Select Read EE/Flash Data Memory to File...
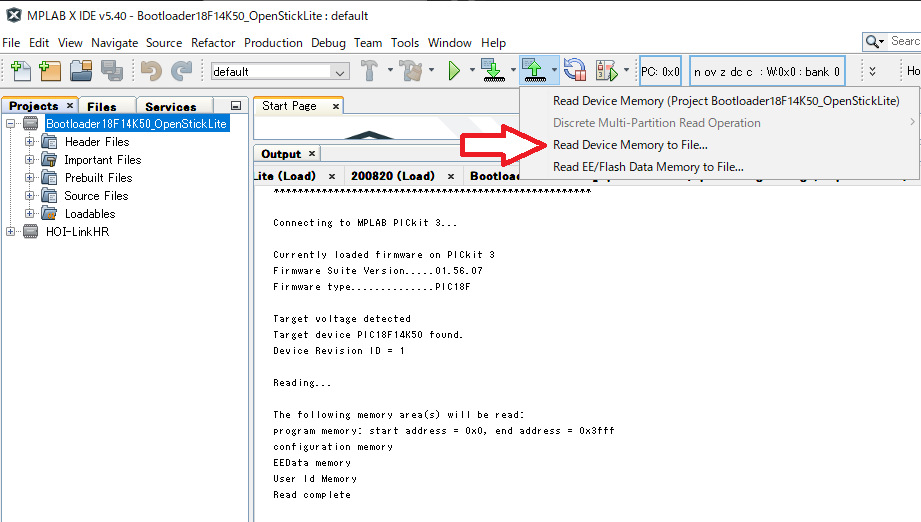 point(648,167)
